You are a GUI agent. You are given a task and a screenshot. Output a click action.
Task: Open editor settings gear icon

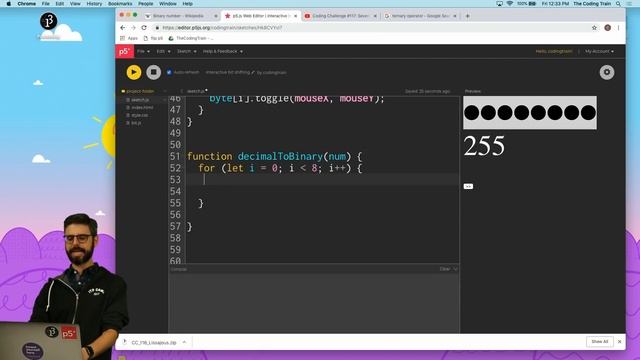tap(607, 72)
